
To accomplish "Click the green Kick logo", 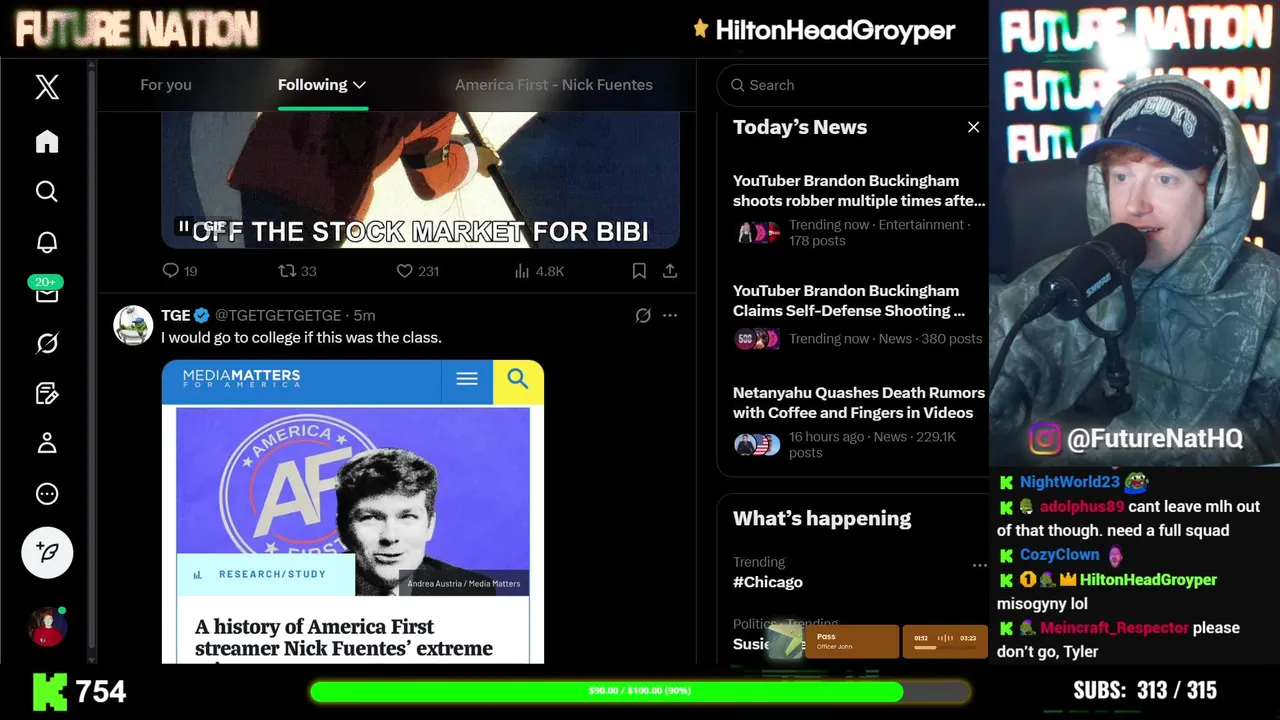I will [x=50, y=691].
